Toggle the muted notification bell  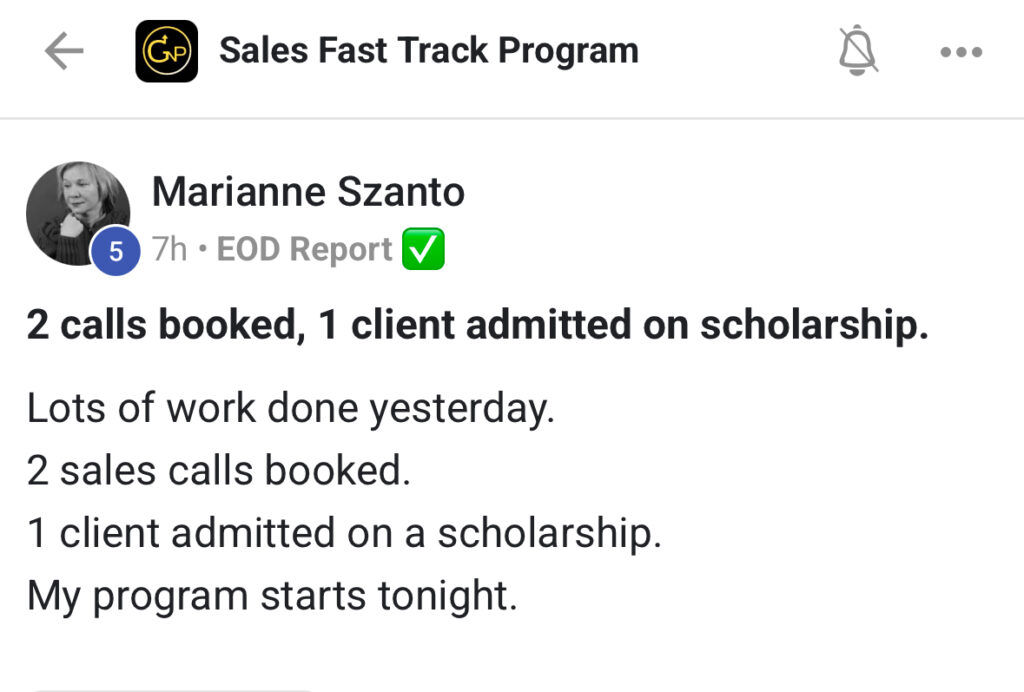click(x=858, y=51)
